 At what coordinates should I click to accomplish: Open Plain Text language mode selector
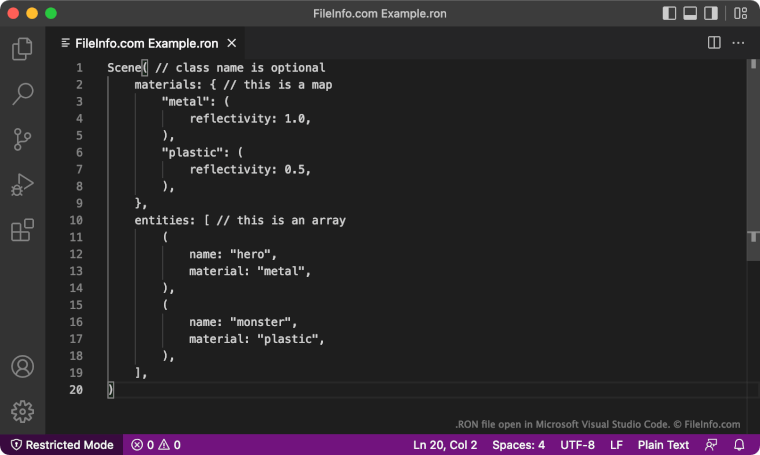click(664, 445)
